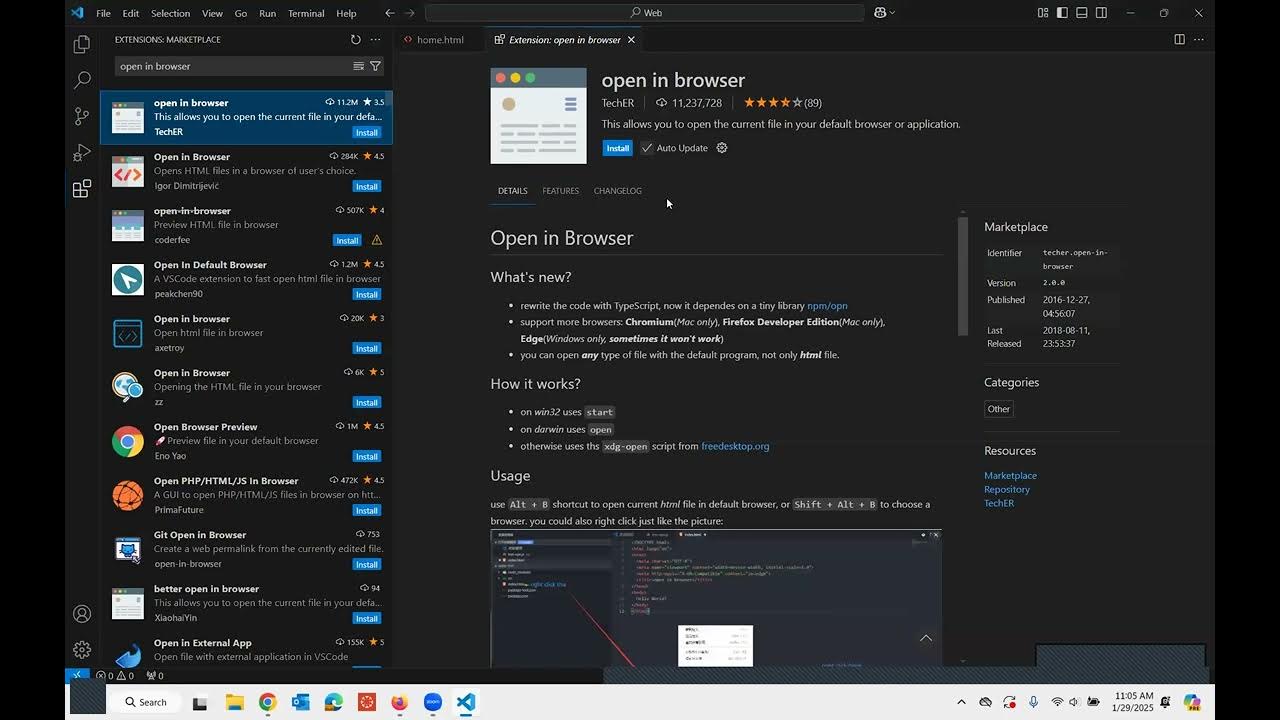Open the Explorer view in activity bar

82,45
